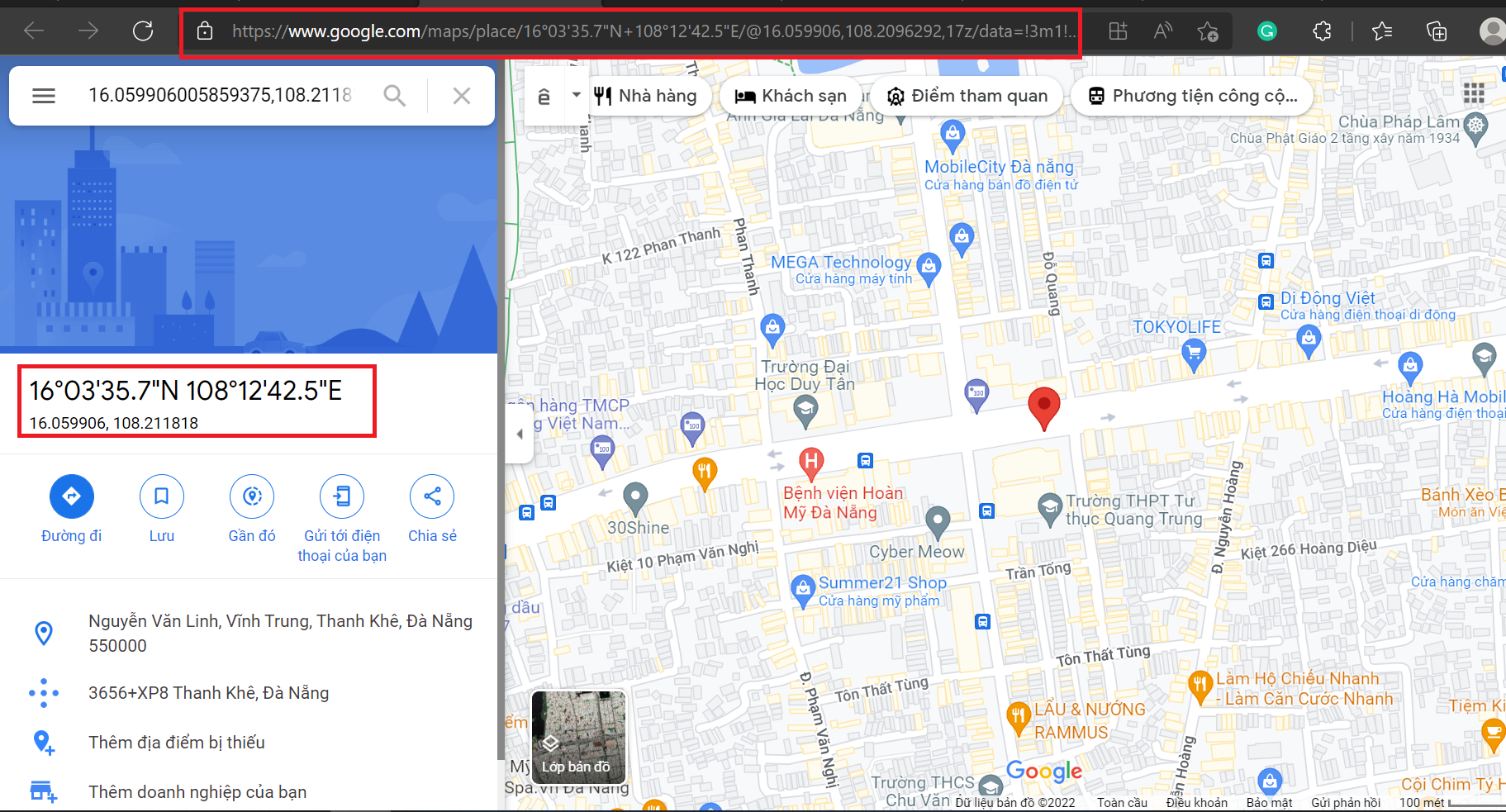Screen dimensions: 1506x812
Task: Click the Cyber Meow location pin
Action: 937,522
